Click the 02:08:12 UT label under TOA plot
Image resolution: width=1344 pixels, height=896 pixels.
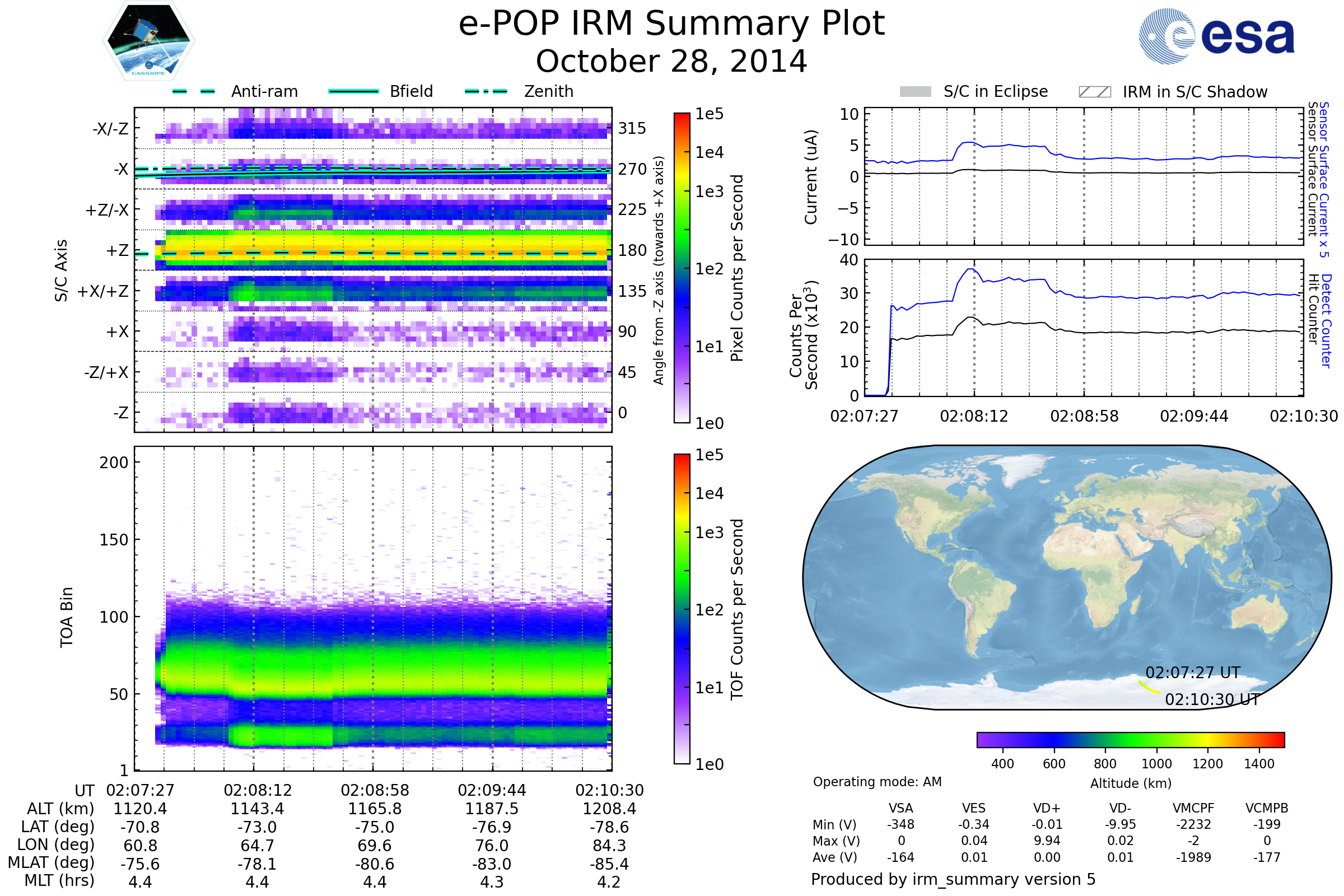258,790
